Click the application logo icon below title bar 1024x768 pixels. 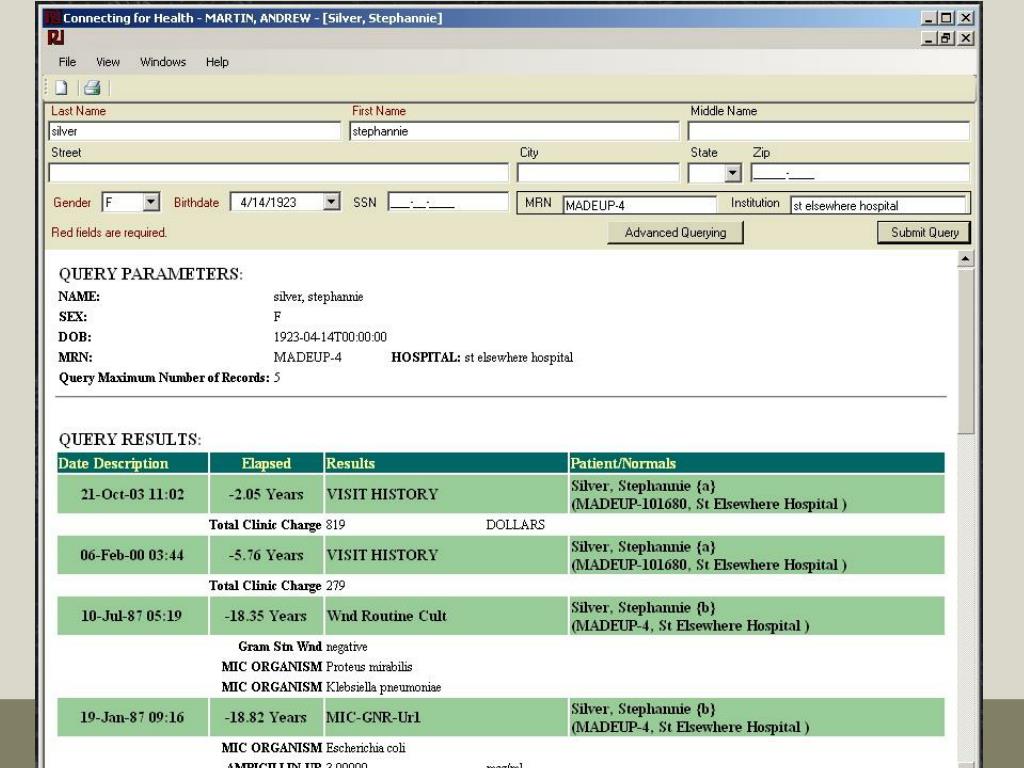56,38
